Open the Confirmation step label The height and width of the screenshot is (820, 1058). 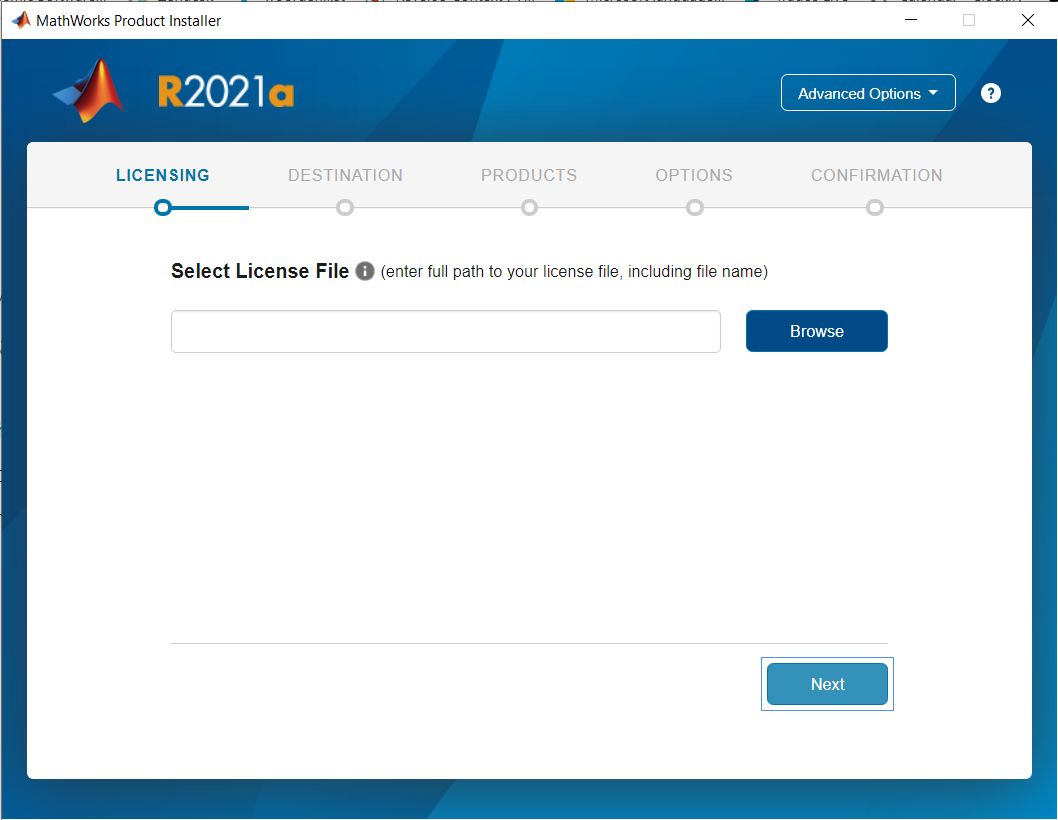tap(876, 175)
